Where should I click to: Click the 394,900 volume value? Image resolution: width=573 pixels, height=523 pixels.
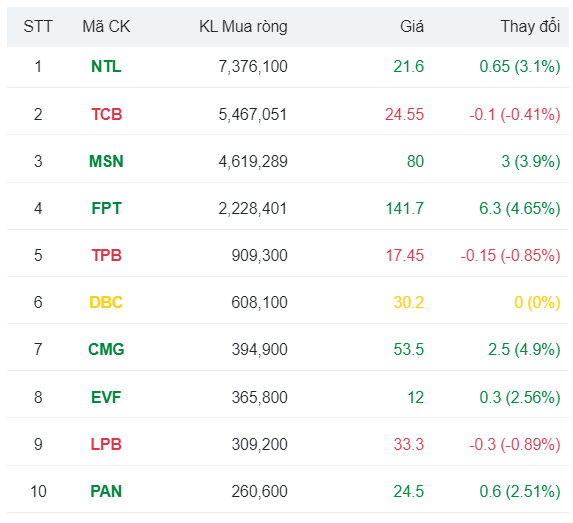point(259,349)
